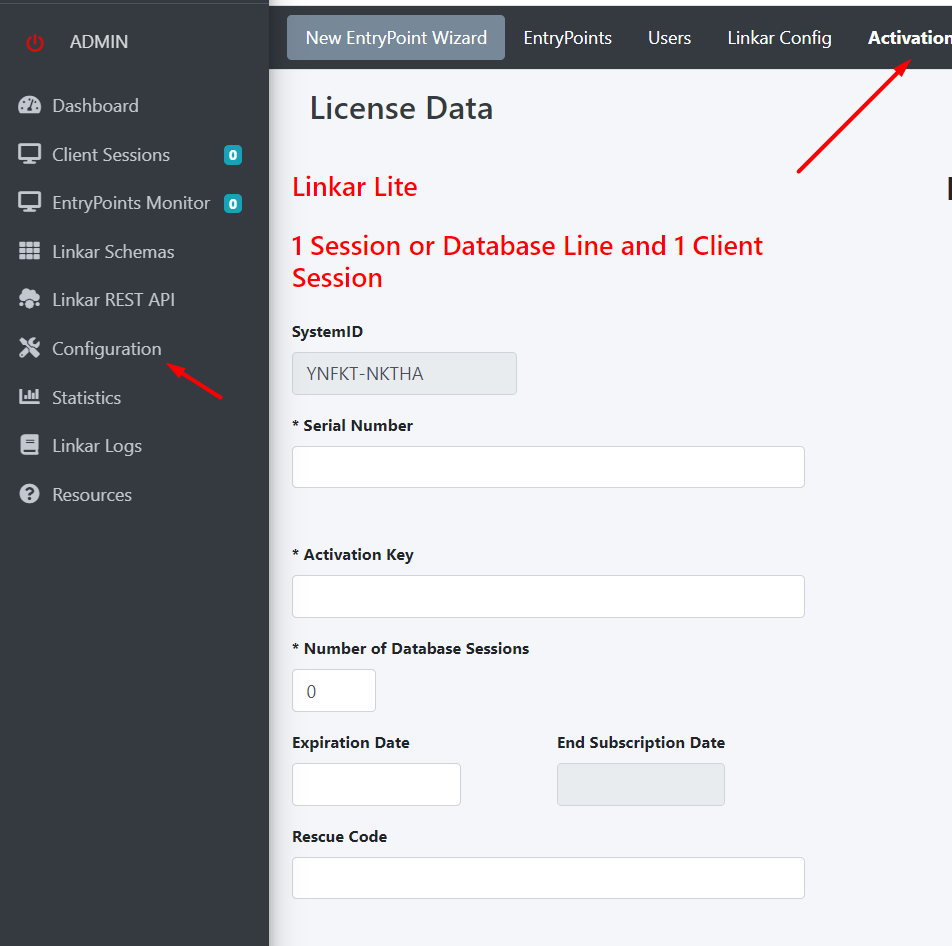Viewport: 952px width, 946px height.
Task: Click the Expiration Date field
Action: (376, 784)
